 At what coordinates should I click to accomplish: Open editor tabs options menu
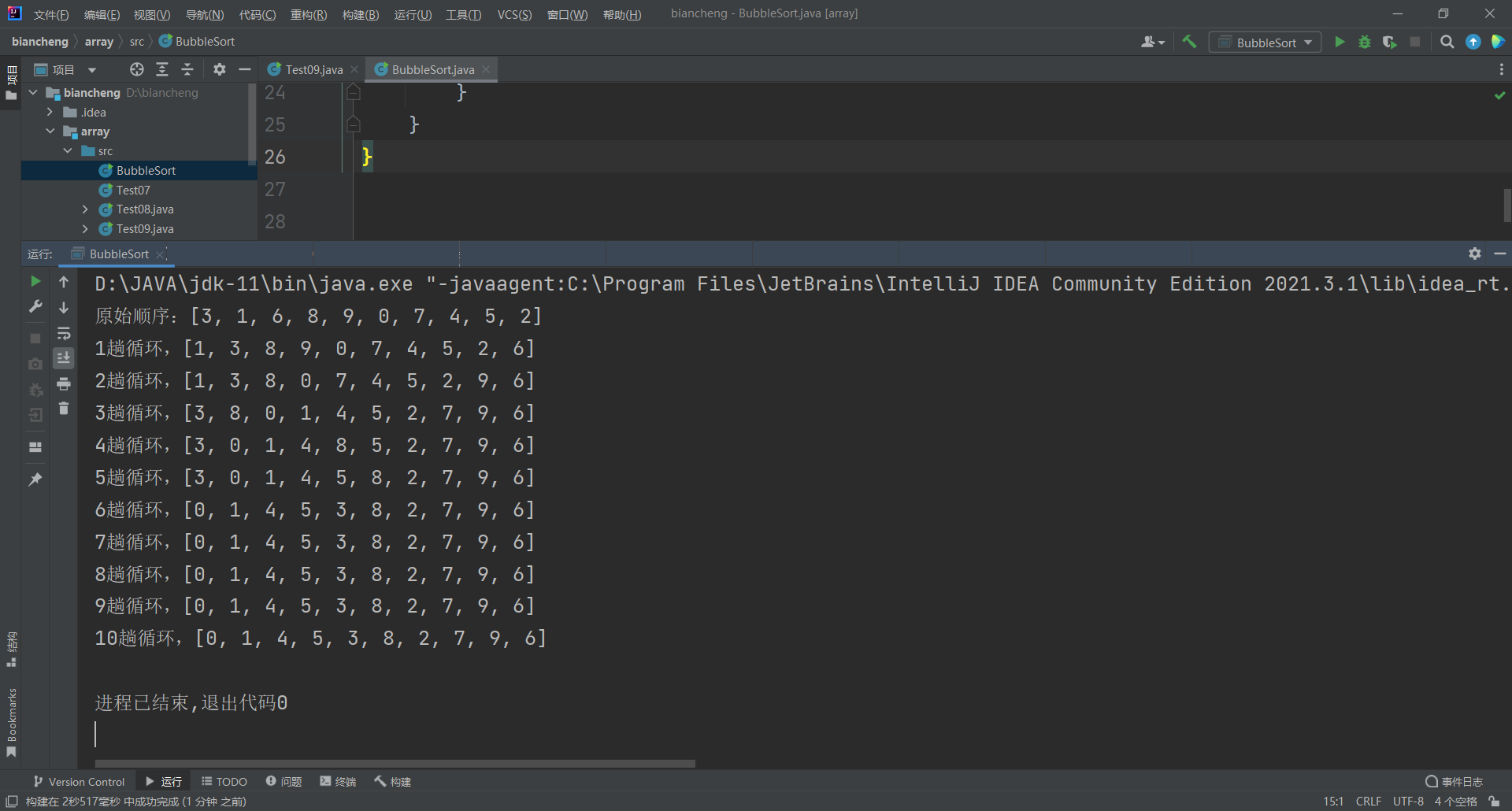[1502, 69]
